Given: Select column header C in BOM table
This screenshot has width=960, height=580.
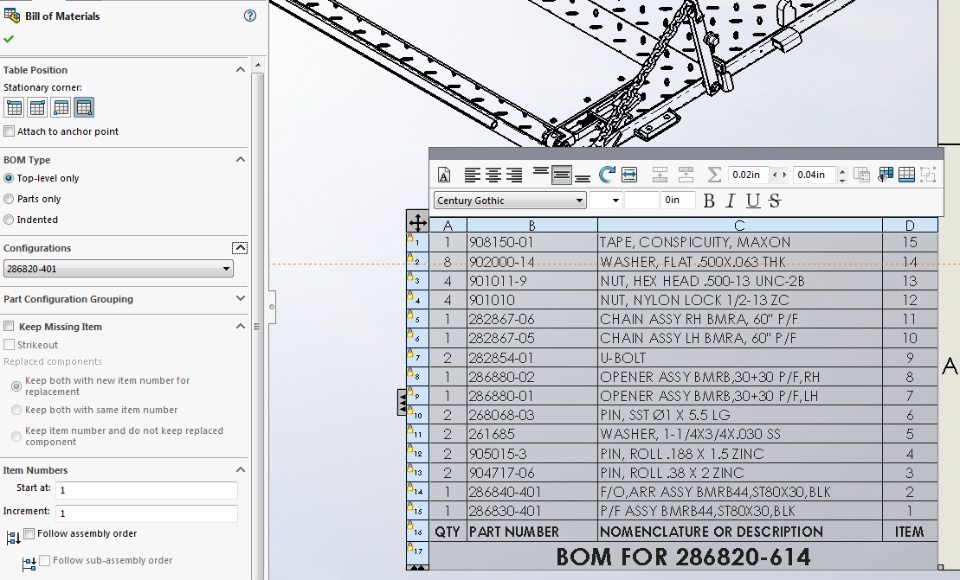Looking at the screenshot, I should pos(740,225).
